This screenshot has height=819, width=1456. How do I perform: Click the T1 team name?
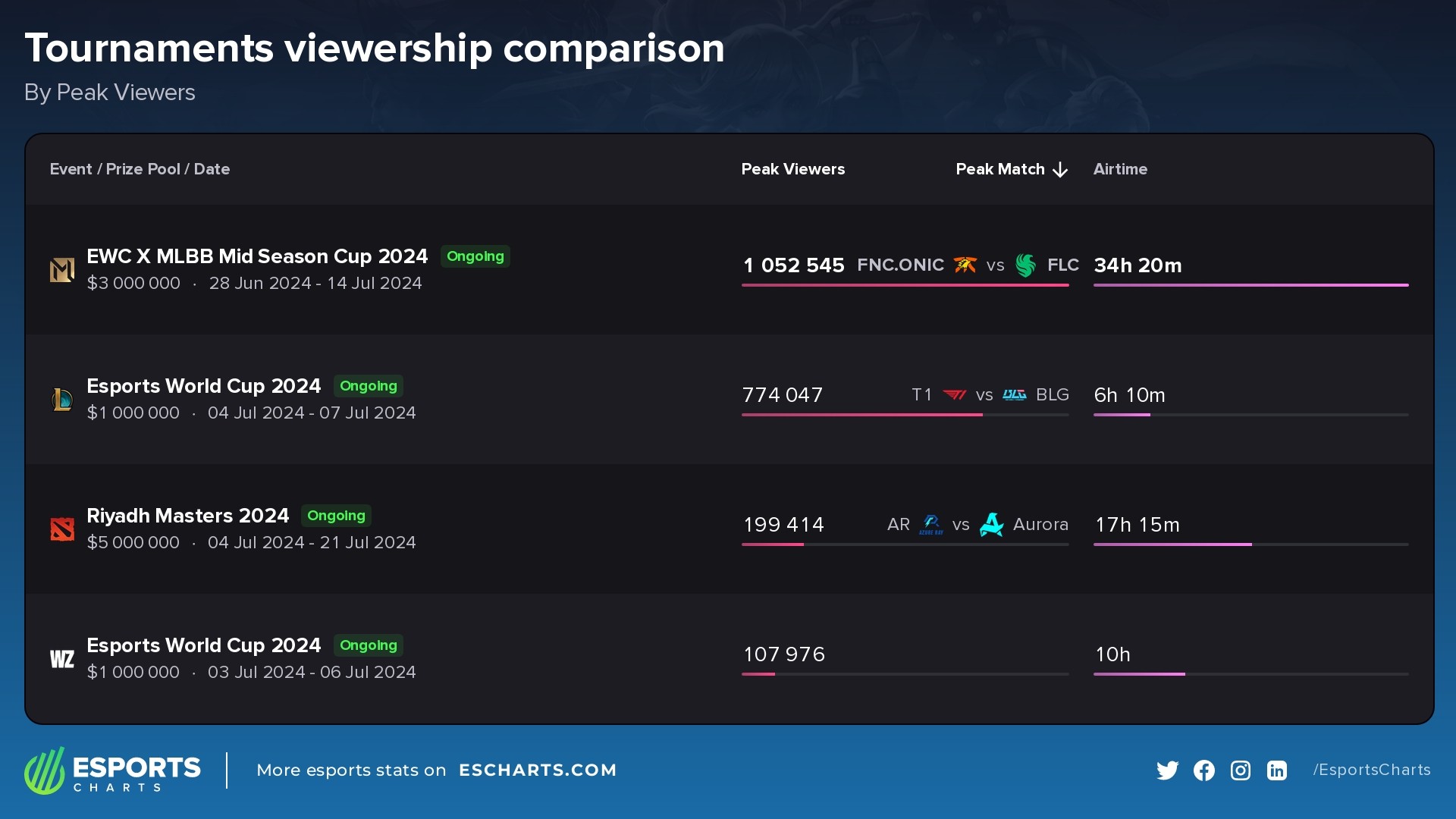(921, 394)
